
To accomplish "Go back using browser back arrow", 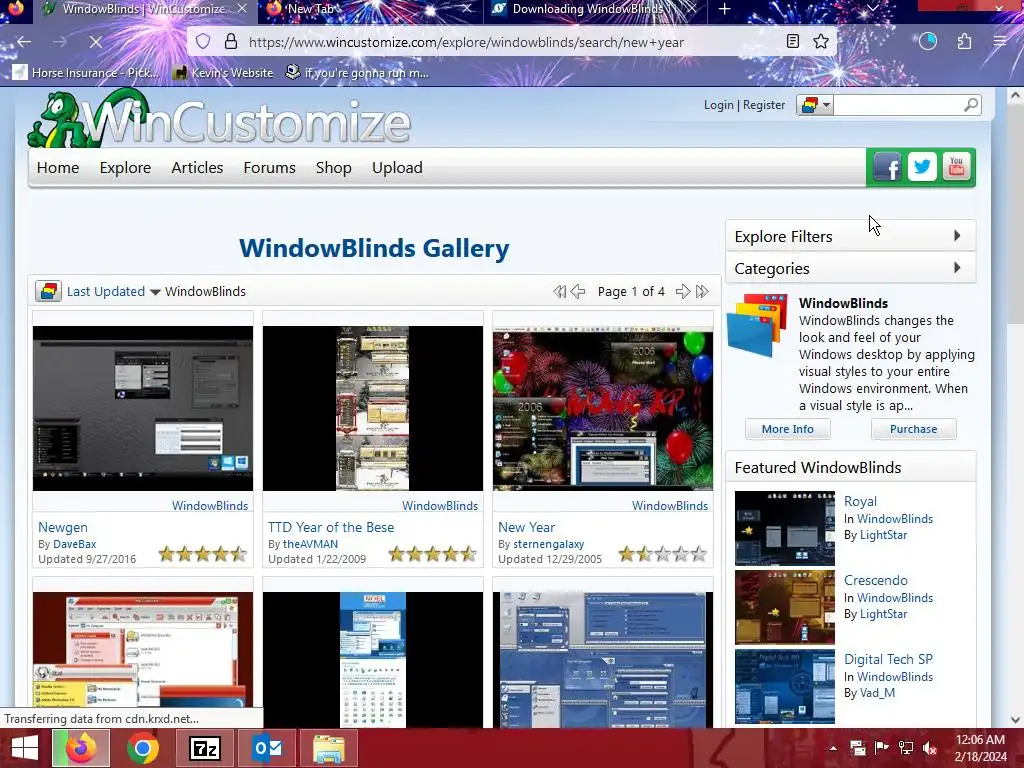I will (x=24, y=42).
